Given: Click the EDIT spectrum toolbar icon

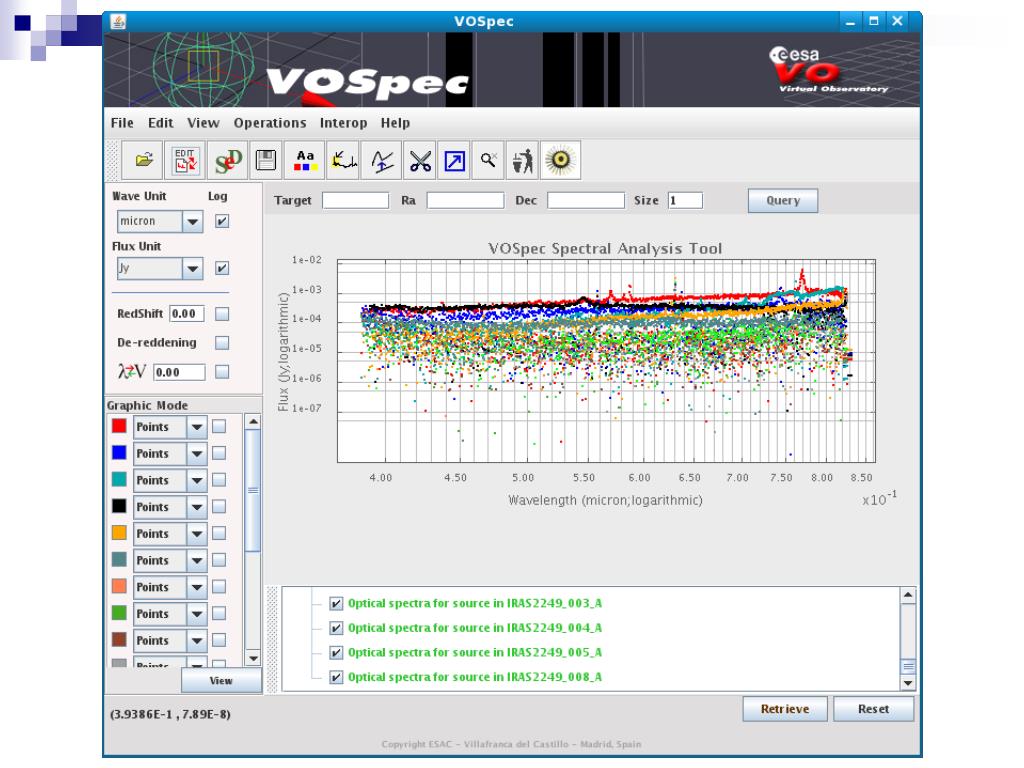Looking at the screenshot, I should pyautogui.click(x=185, y=161).
